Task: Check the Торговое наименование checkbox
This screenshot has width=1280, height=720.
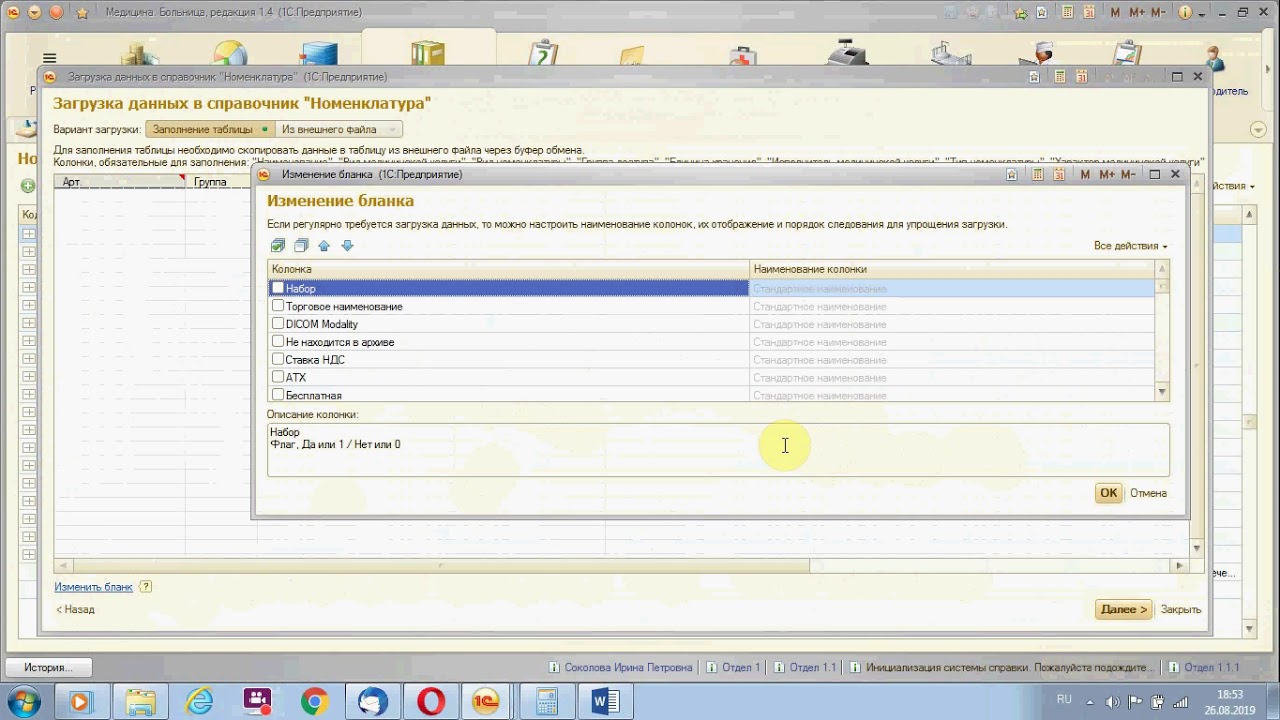Action: coord(278,306)
